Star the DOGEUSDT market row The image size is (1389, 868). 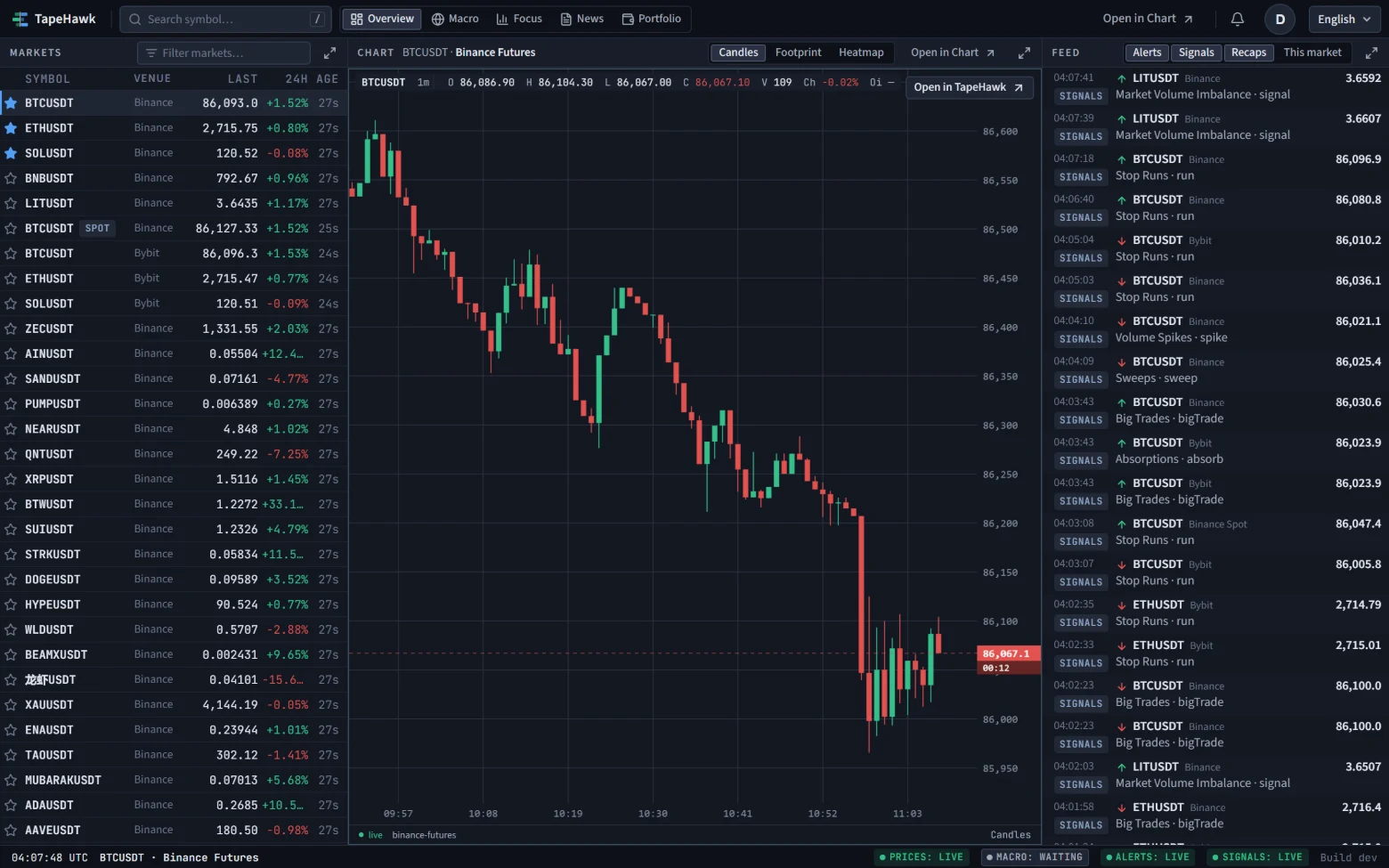[x=11, y=580]
